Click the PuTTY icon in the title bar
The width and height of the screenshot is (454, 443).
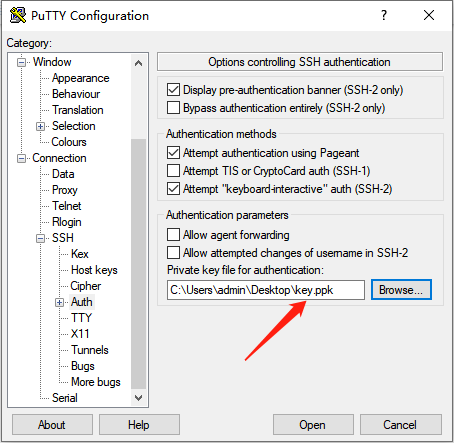click(18, 15)
